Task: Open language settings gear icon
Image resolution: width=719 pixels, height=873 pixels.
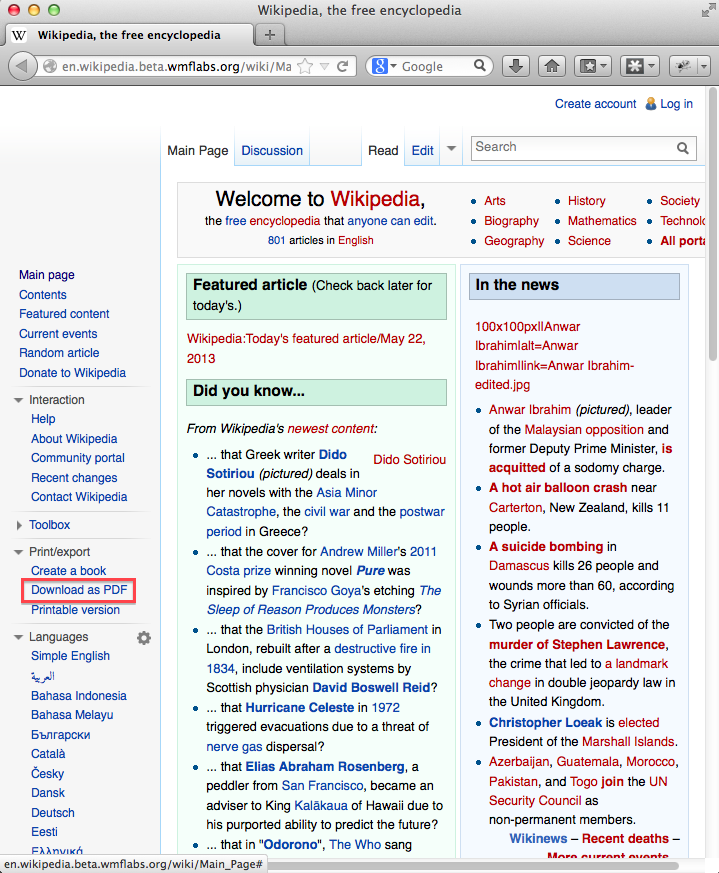Action: (x=144, y=638)
